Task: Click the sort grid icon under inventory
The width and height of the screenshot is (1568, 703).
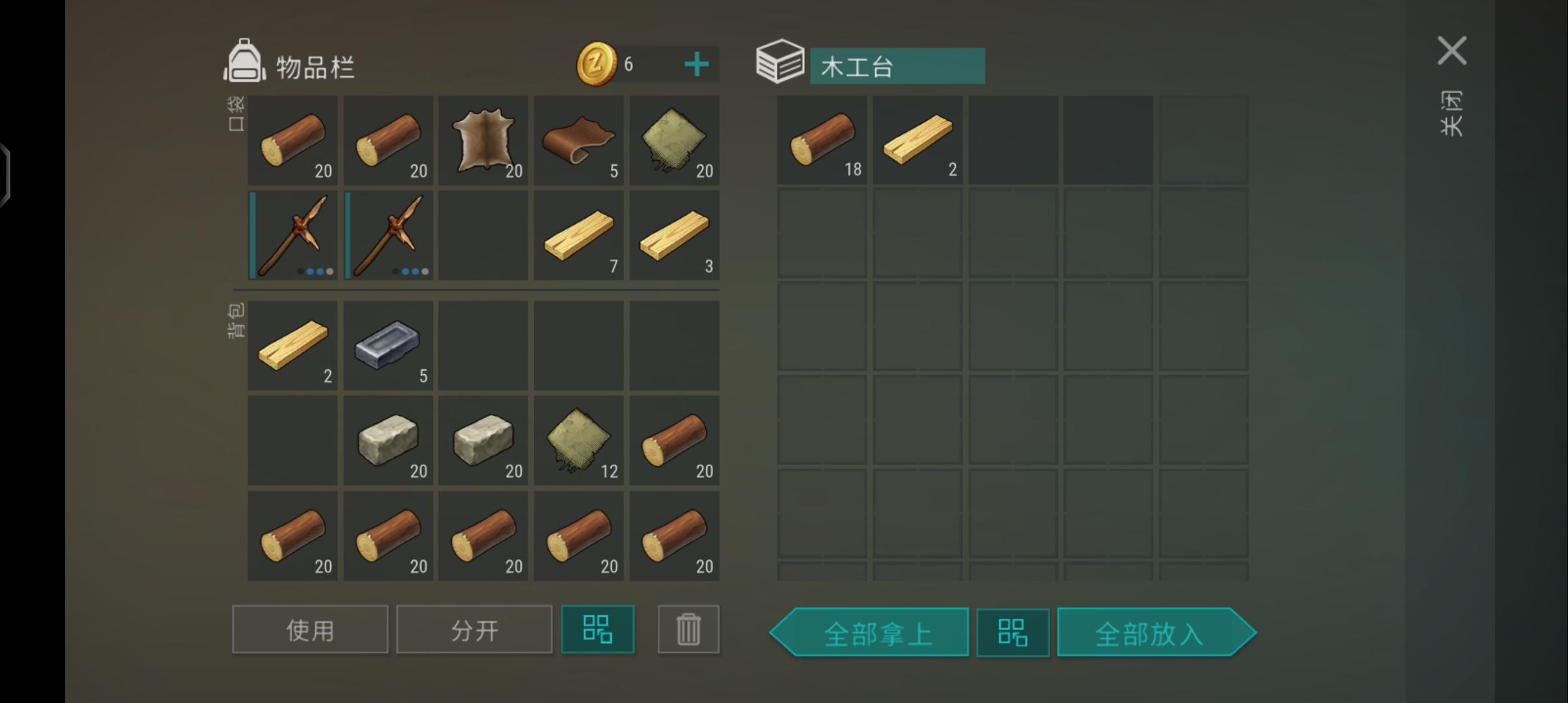Action: [x=598, y=629]
